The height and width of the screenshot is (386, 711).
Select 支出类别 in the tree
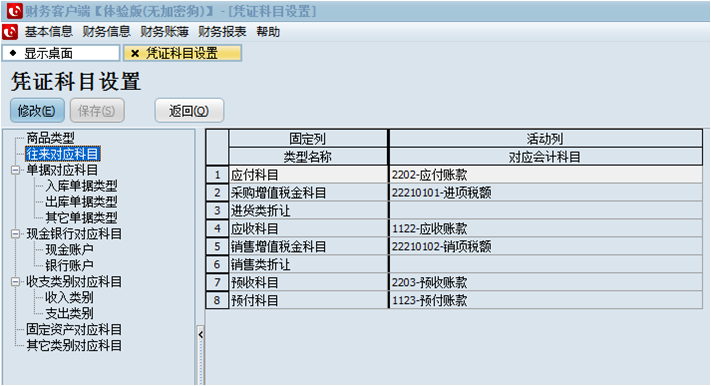click(x=69, y=313)
